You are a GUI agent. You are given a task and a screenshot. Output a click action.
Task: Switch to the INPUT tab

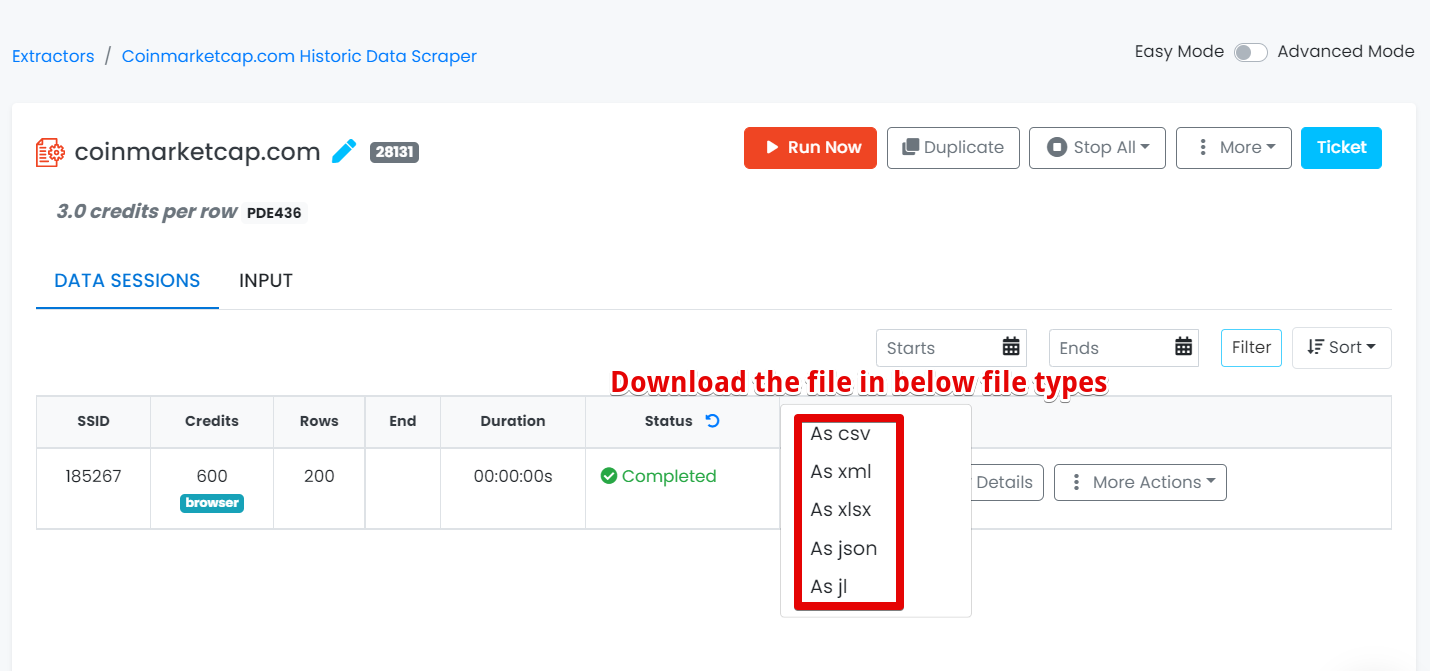[266, 281]
